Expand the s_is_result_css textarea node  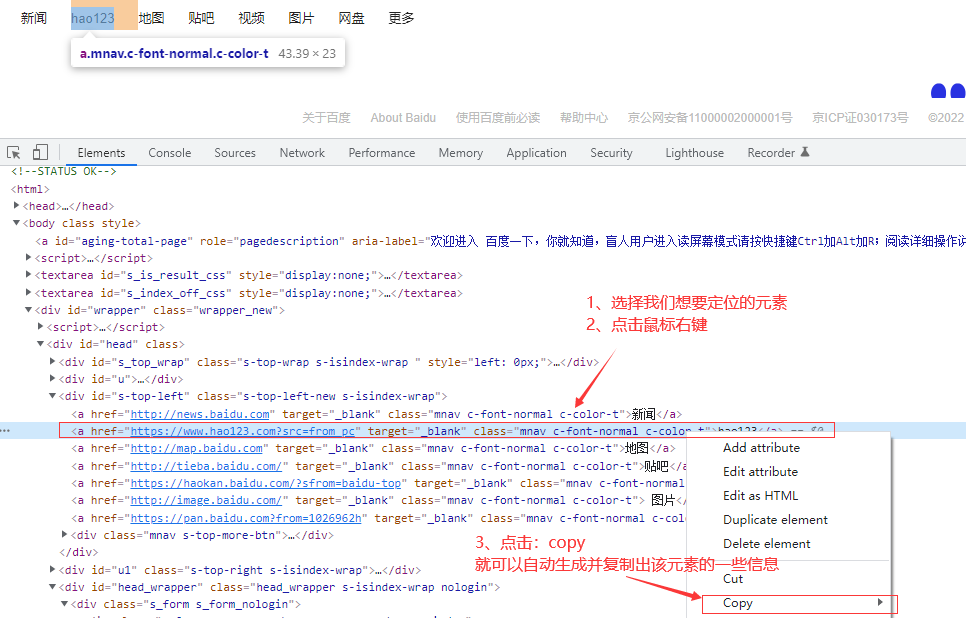click(28, 275)
